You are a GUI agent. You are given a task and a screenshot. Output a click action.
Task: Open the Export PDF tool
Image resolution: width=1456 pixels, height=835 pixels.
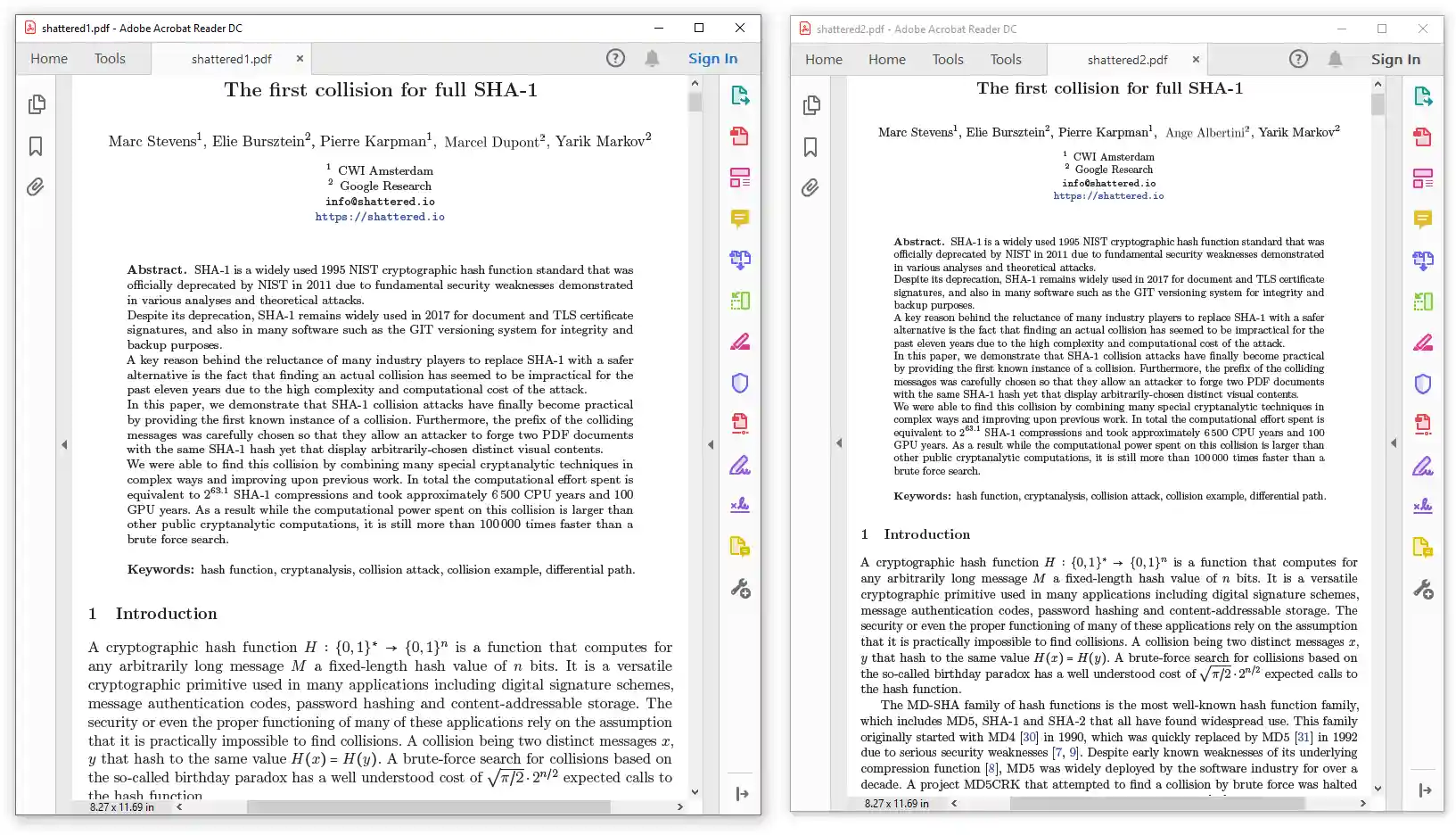pos(739,95)
